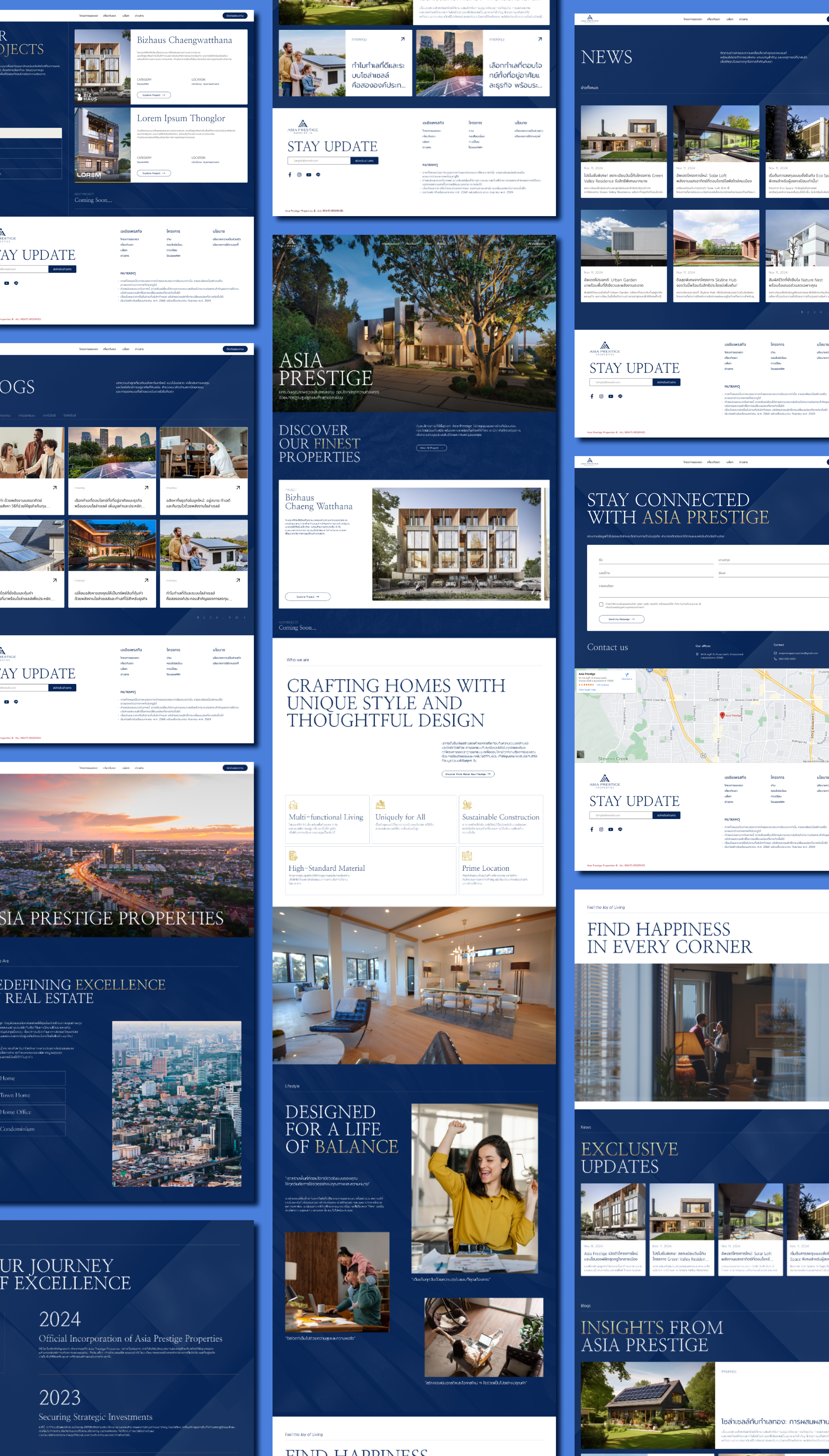Click red Asia Prestige pin on the map
The width and height of the screenshot is (829, 1456).
pyautogui.click(x=722, y=715)
